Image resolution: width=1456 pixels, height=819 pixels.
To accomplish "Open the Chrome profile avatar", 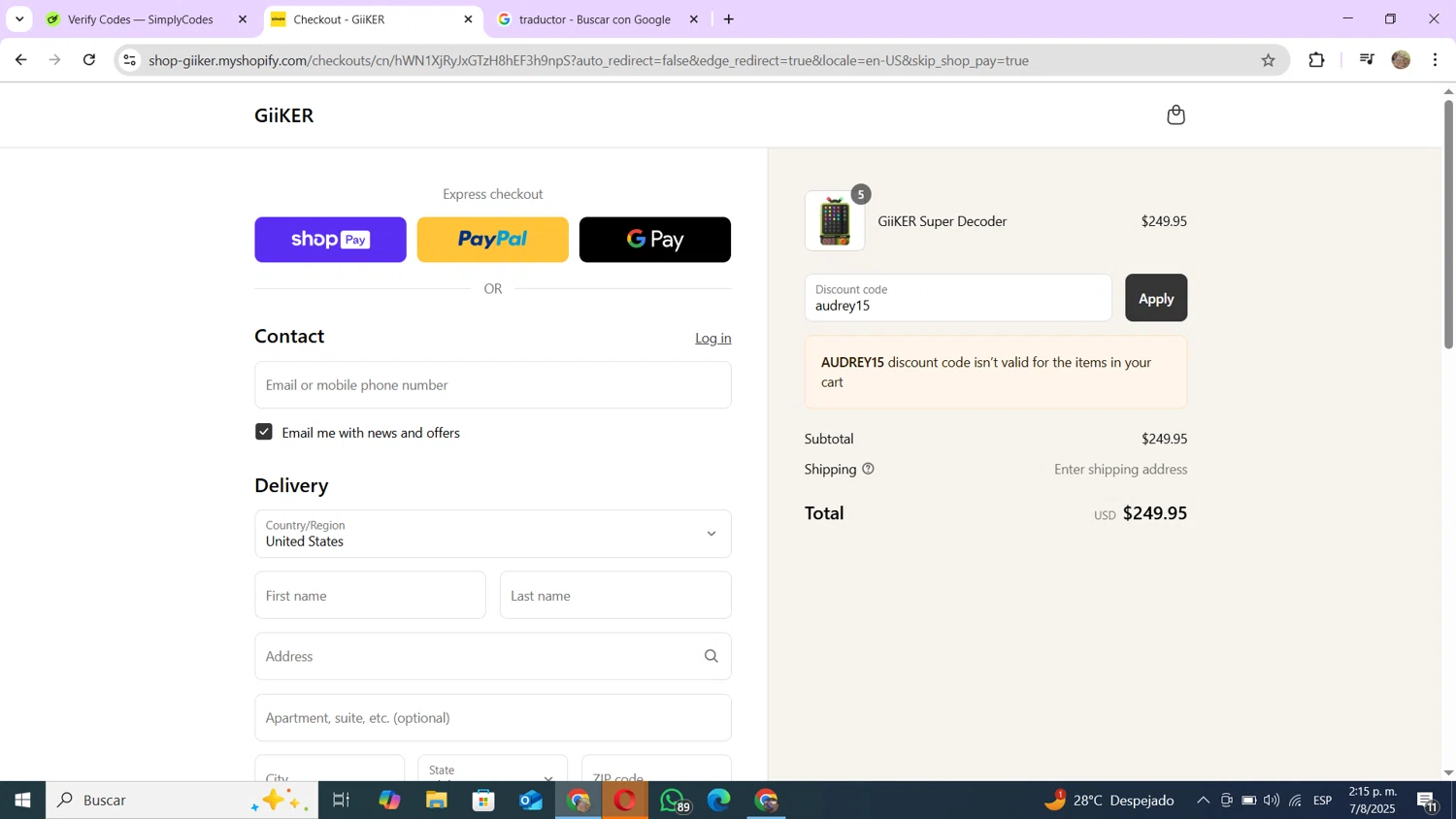I will point(1401,60).
